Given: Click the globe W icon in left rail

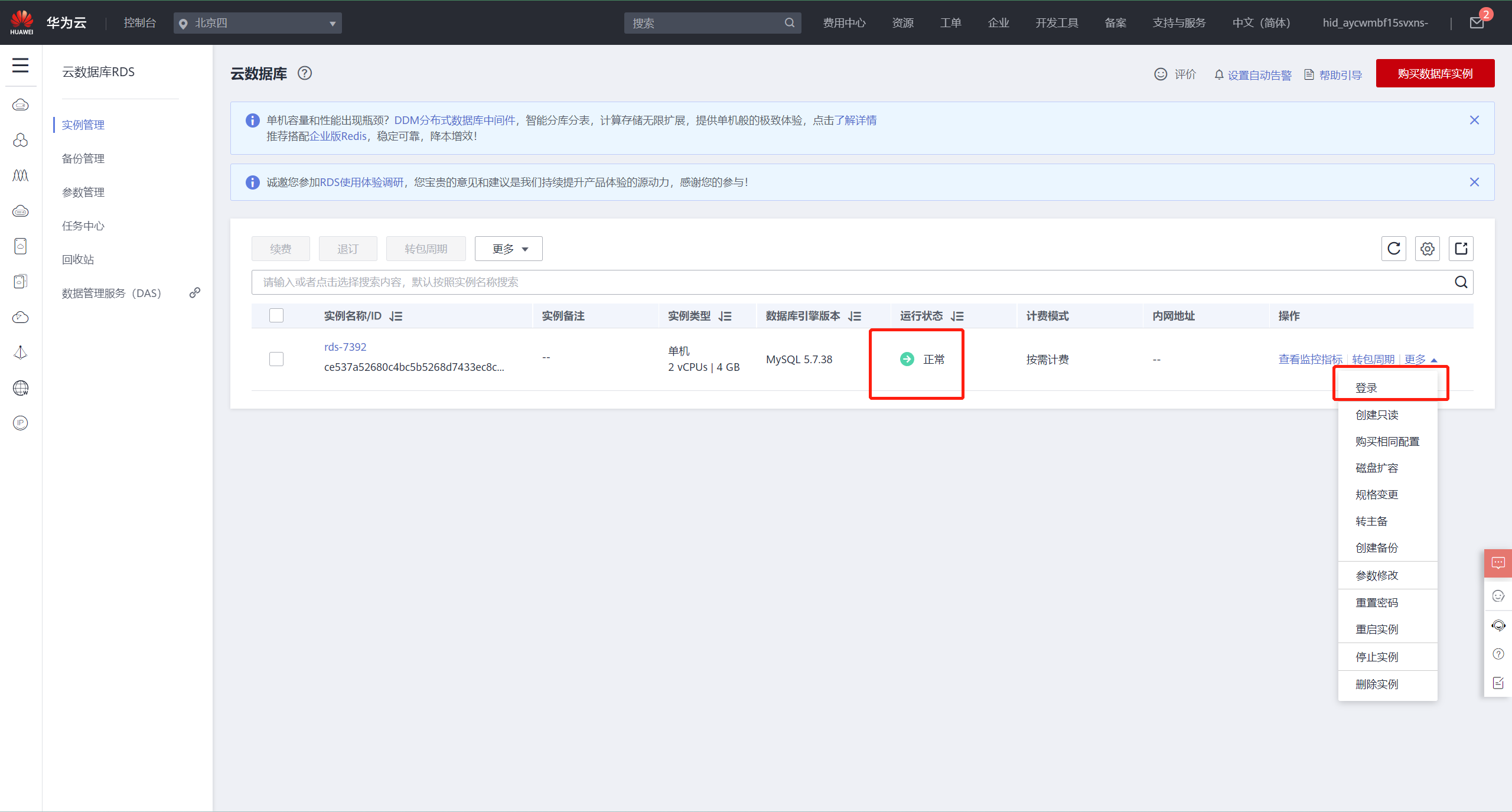Looking at the screenshot, I should tap(21, 388).
